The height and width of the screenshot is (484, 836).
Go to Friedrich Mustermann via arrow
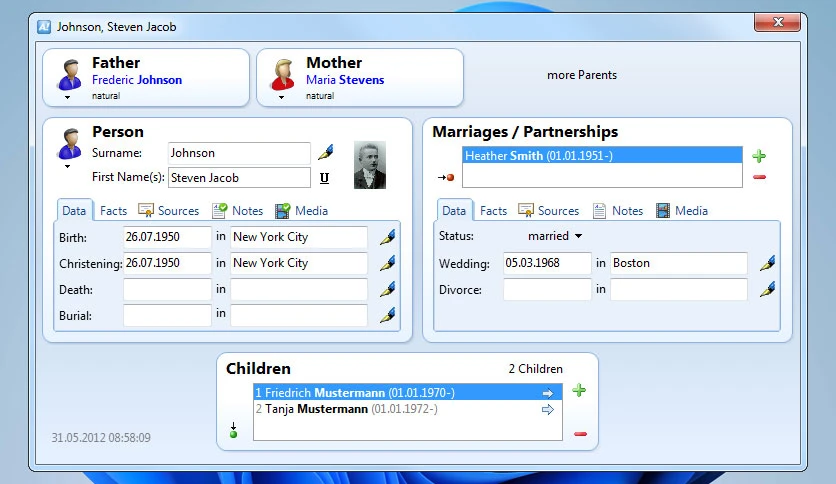click(548, 393)
